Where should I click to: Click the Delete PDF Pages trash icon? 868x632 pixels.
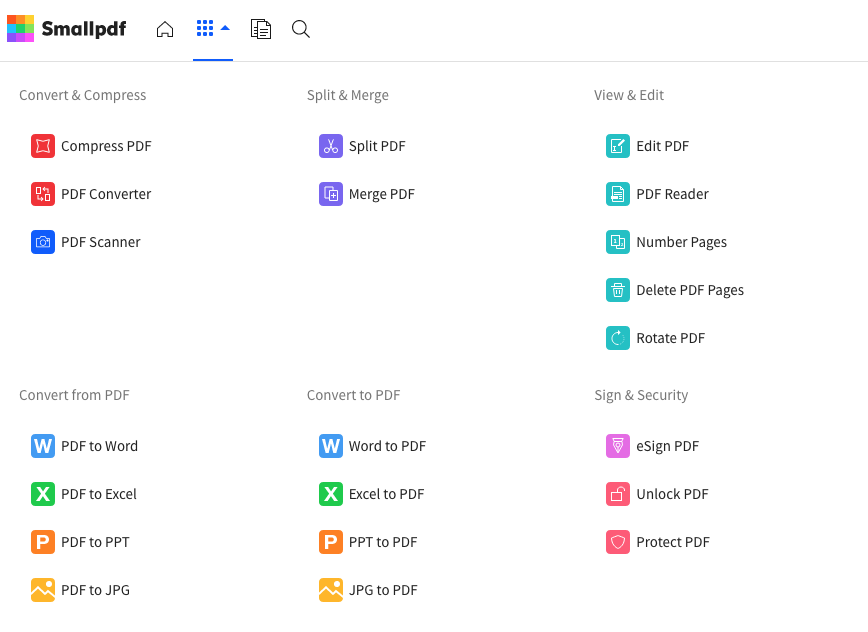pyautogui.click(x=618, y=290)
